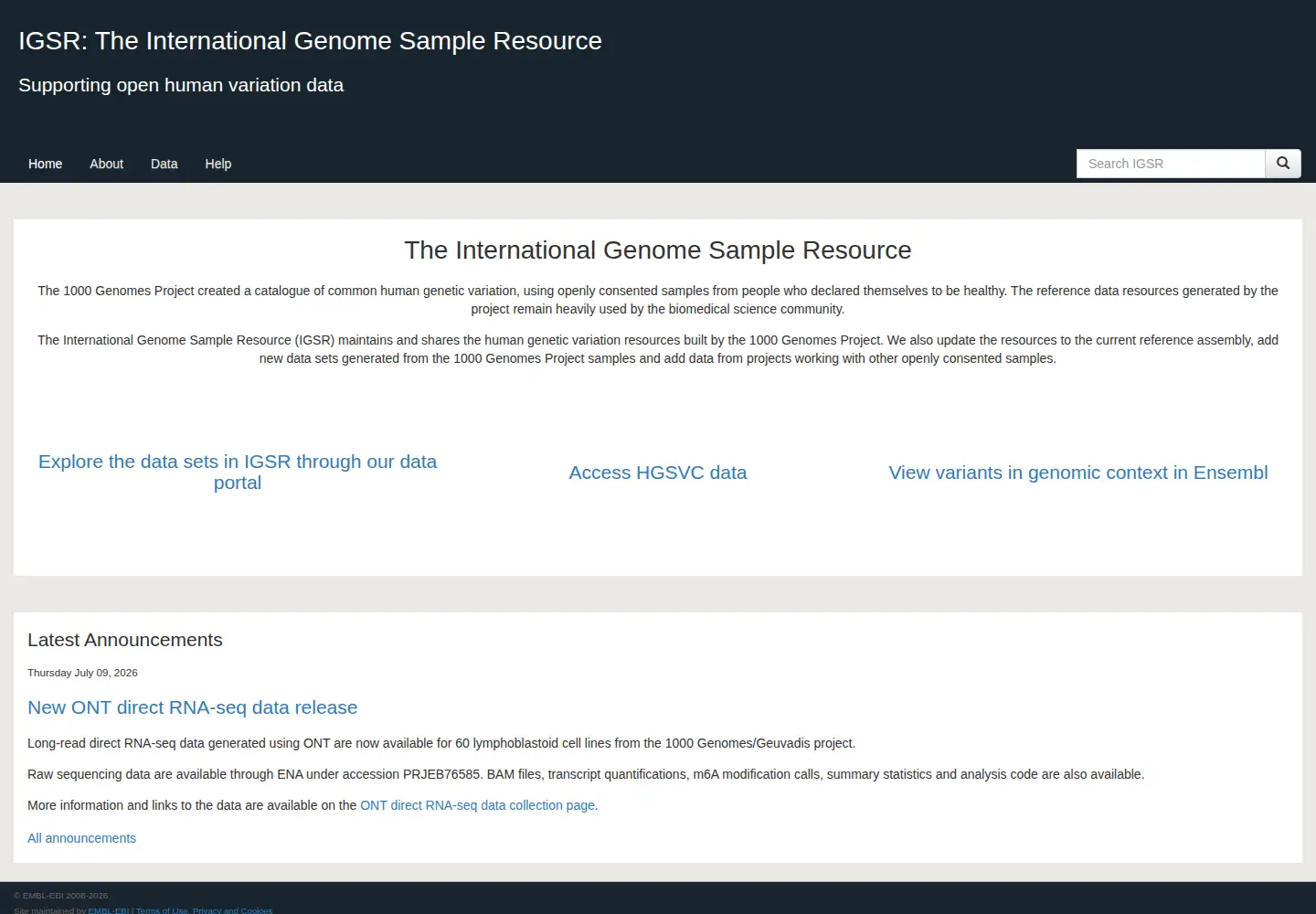Click the search magnifier icon button

[x=1283, y=164]
